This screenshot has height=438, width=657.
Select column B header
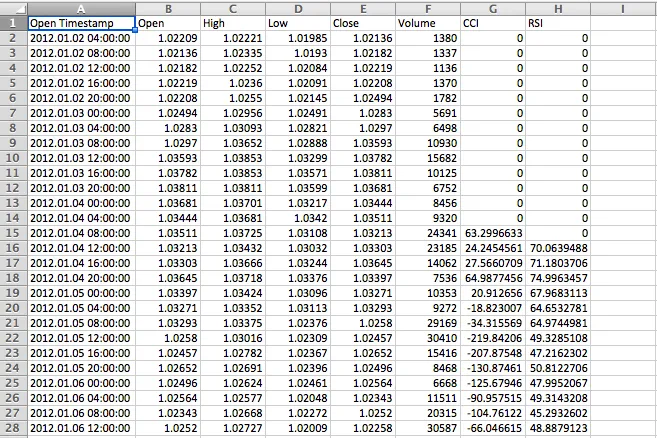point(168,9)
